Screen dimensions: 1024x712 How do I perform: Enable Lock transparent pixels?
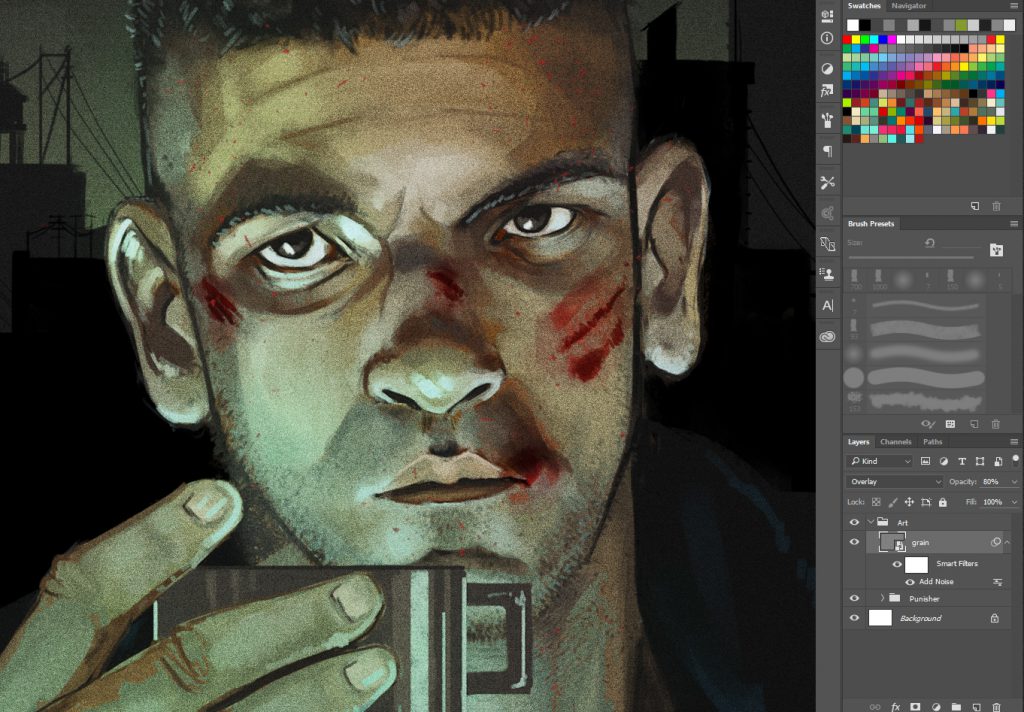pyautogui.click(x=876, y=501)
